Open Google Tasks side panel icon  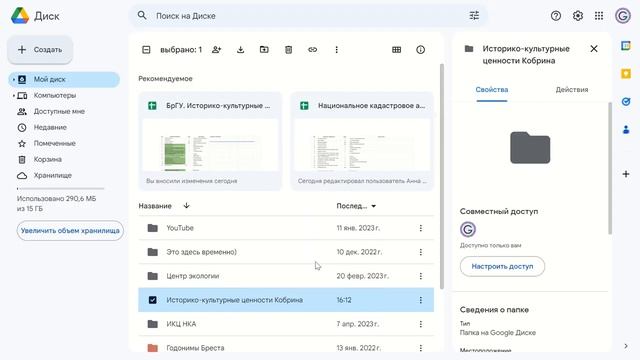[626, 102]
